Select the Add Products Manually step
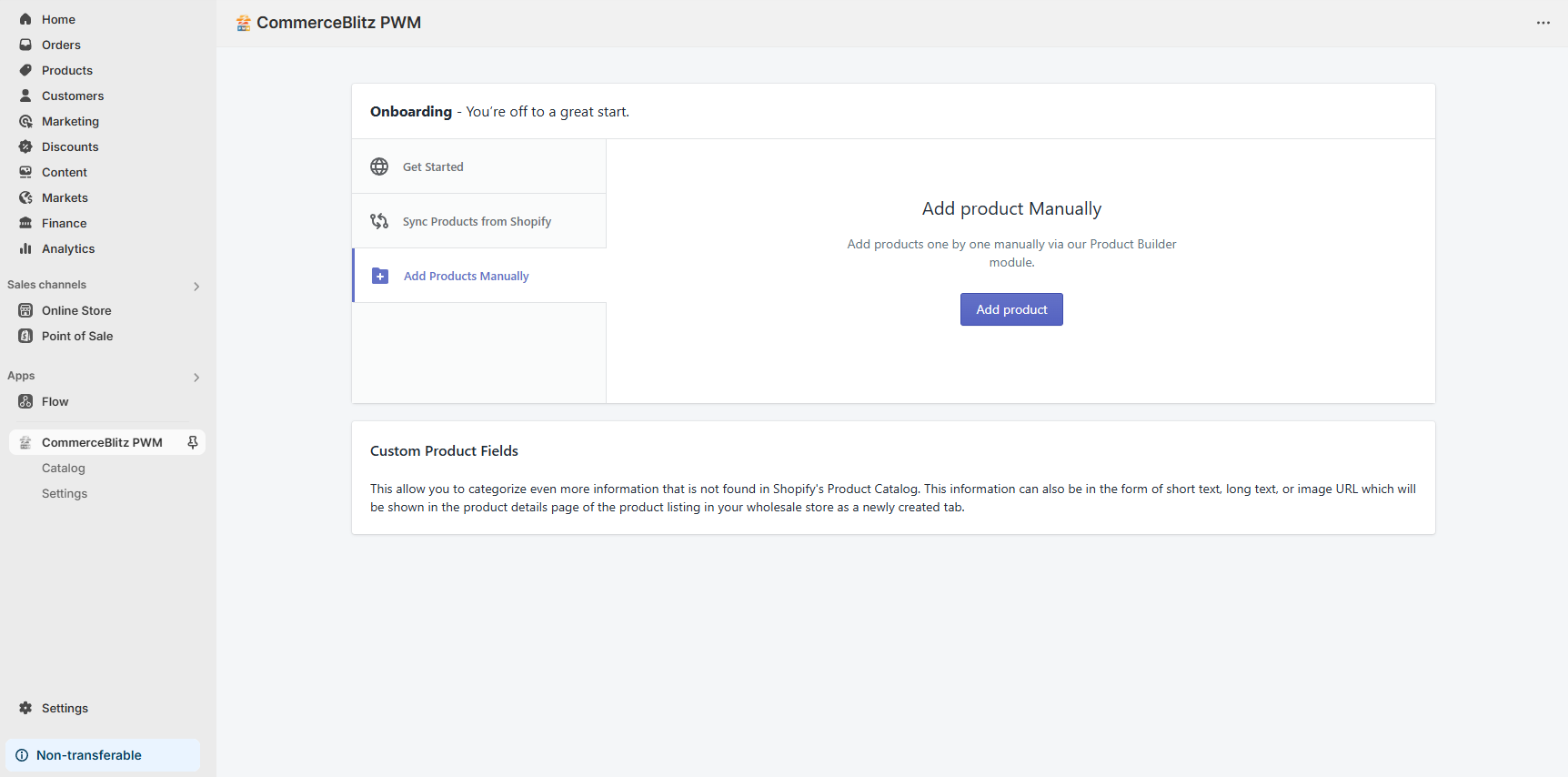The width and height of the screenshot is (1568, 777). pos(479,276)
